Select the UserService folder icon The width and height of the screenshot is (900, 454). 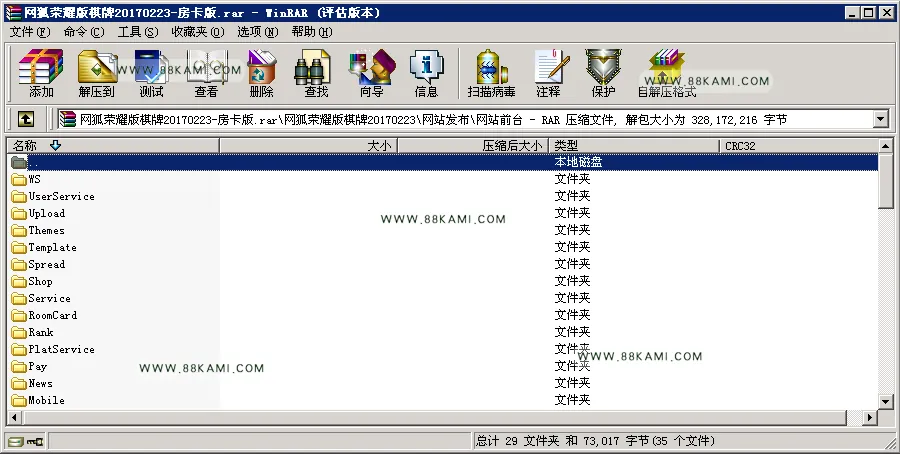pyautogui.click(x=19, y=197)
